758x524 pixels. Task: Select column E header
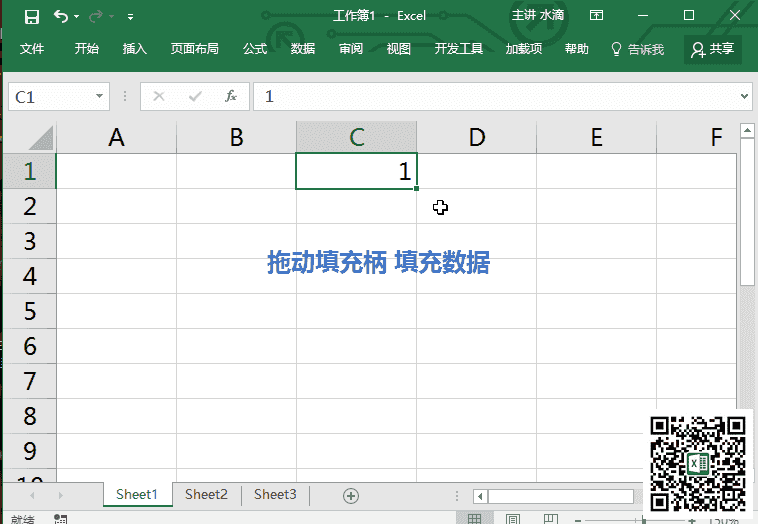(597, 137)
